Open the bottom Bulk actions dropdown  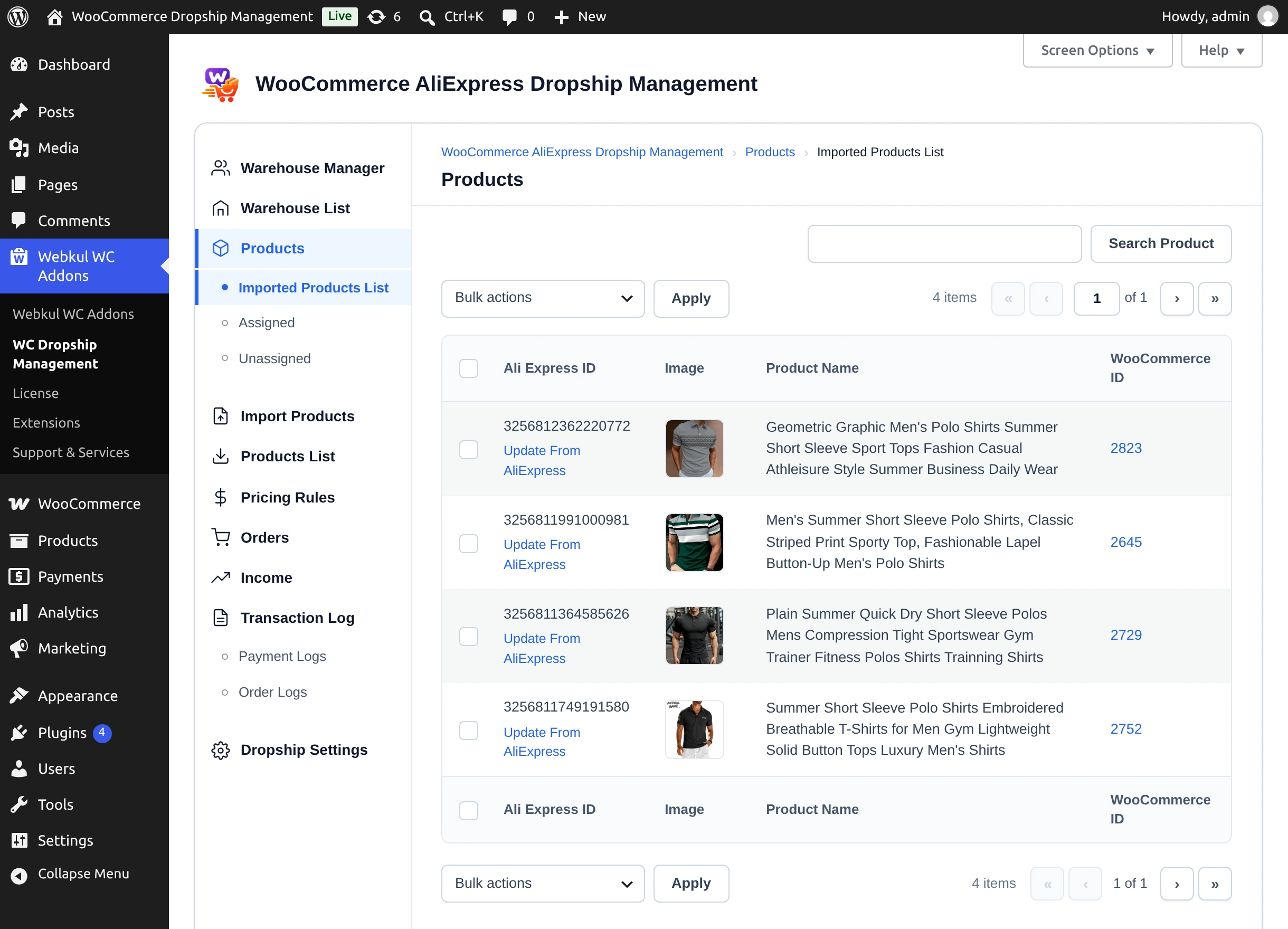pyautogui.click(x=543, y=884)
